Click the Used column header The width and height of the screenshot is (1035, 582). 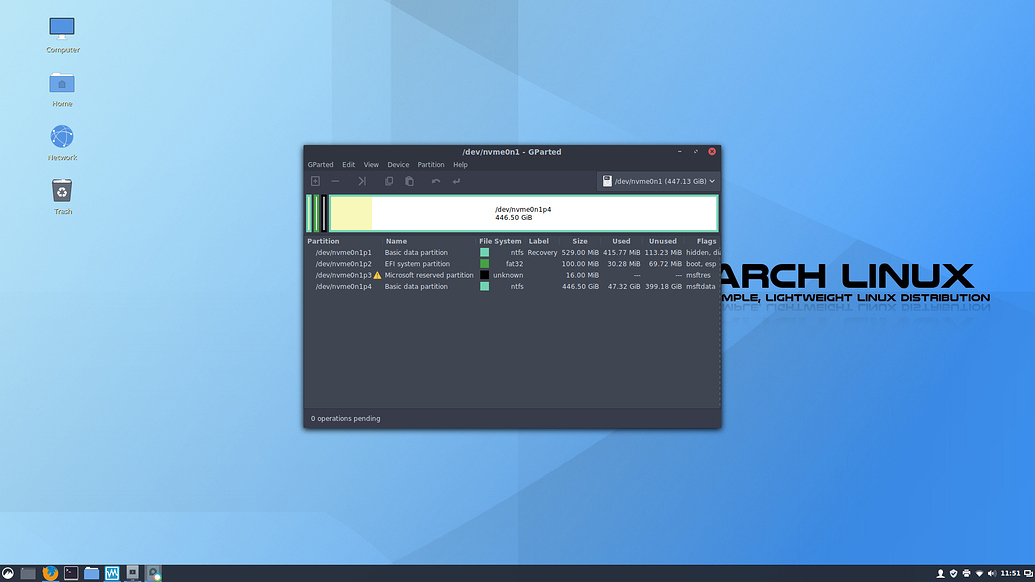pos(621,242)
